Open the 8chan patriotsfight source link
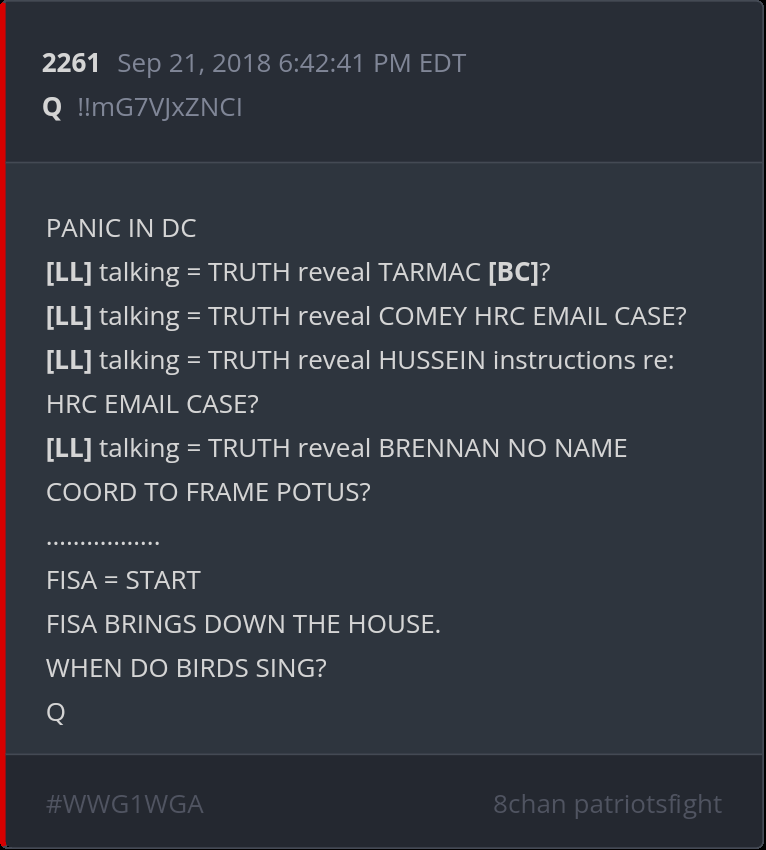Screen dimensions: 766x850 [607, 804]
